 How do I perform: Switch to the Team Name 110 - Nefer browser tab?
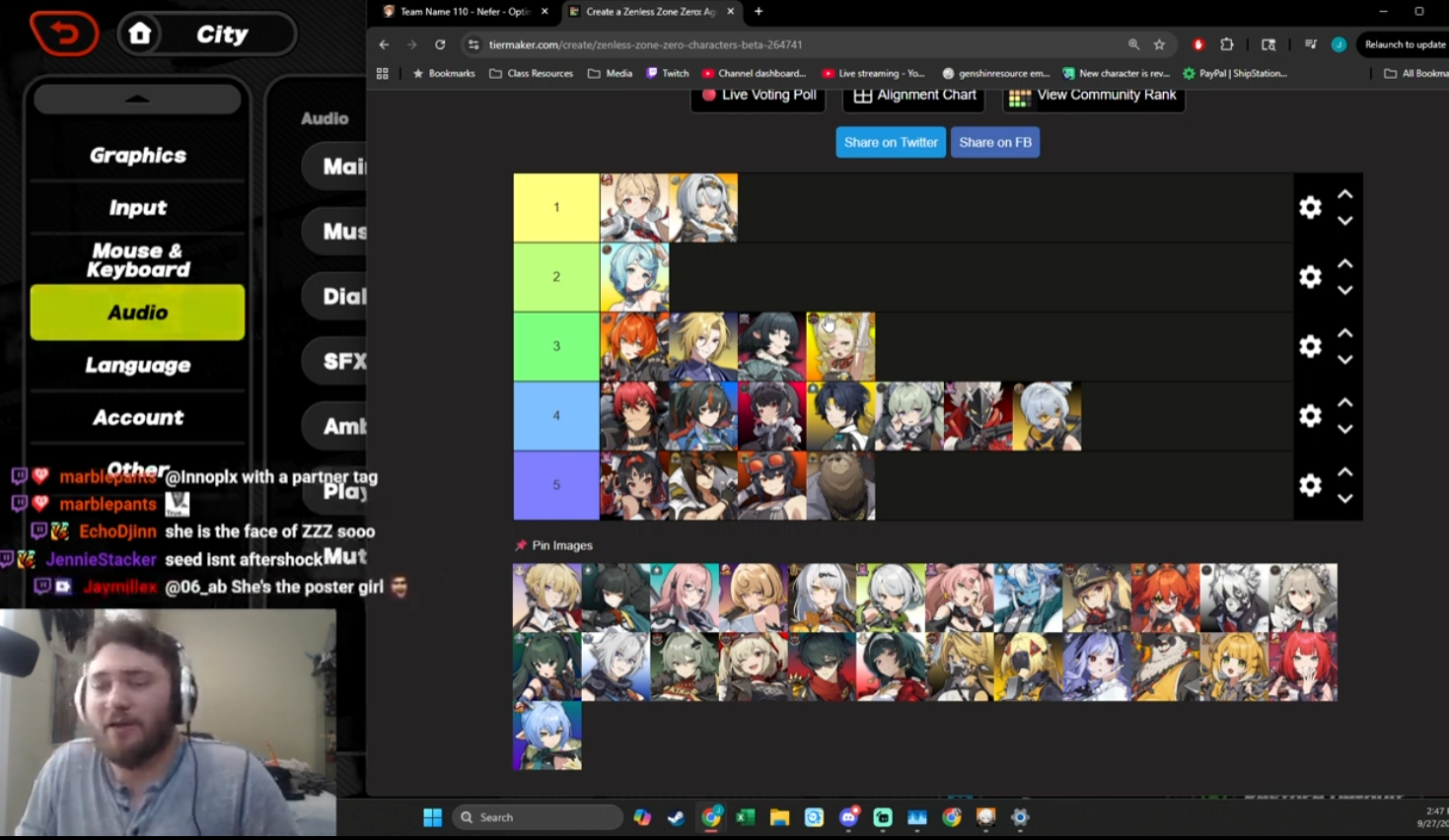tap(464, 12)
